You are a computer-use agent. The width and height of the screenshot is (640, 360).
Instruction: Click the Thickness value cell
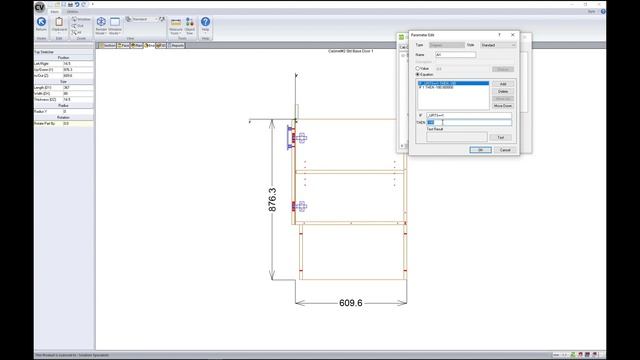78,100
